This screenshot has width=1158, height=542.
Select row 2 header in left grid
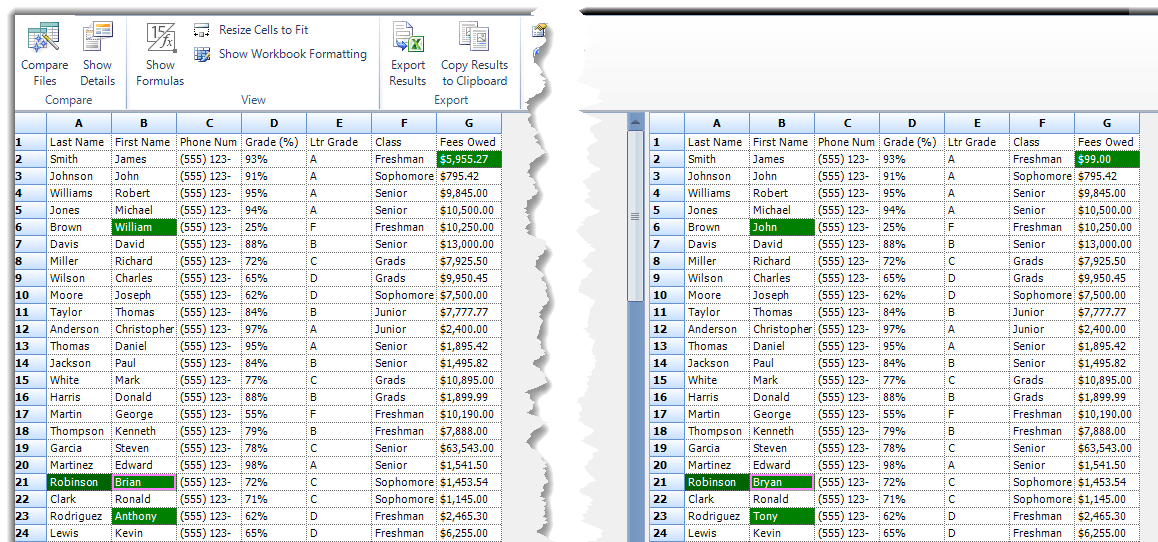[31, 159]
